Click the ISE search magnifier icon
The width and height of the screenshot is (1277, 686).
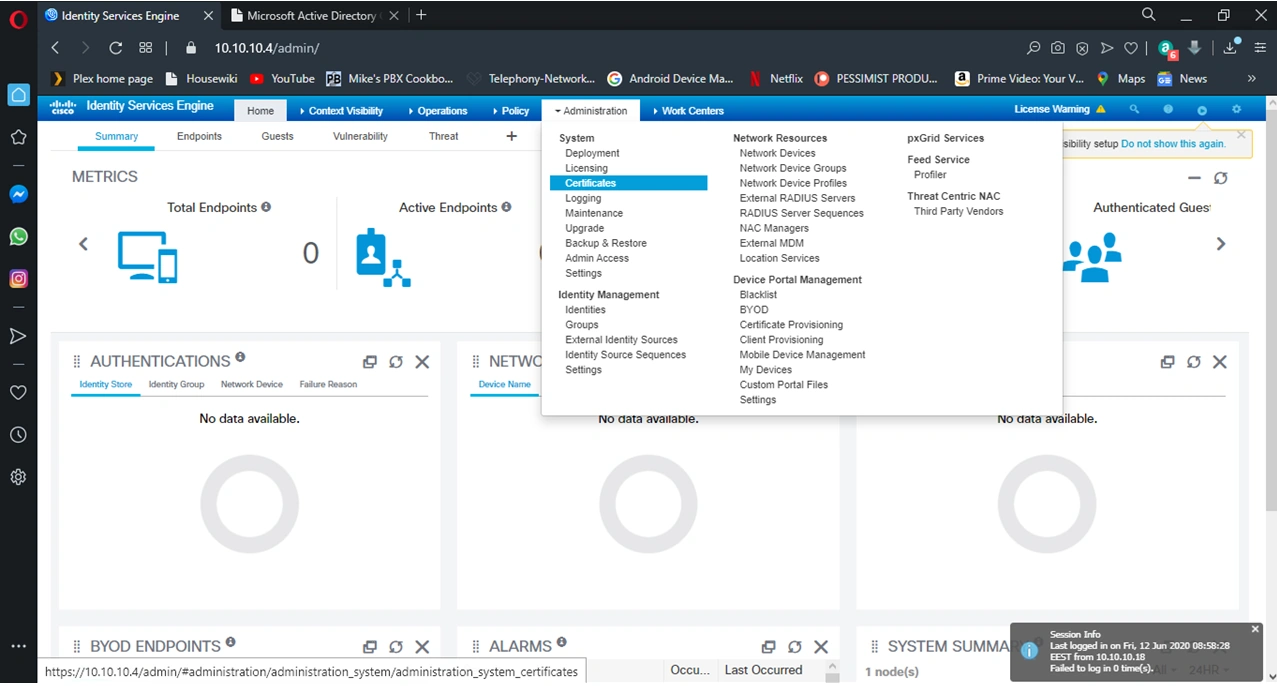coord(1134,110)
